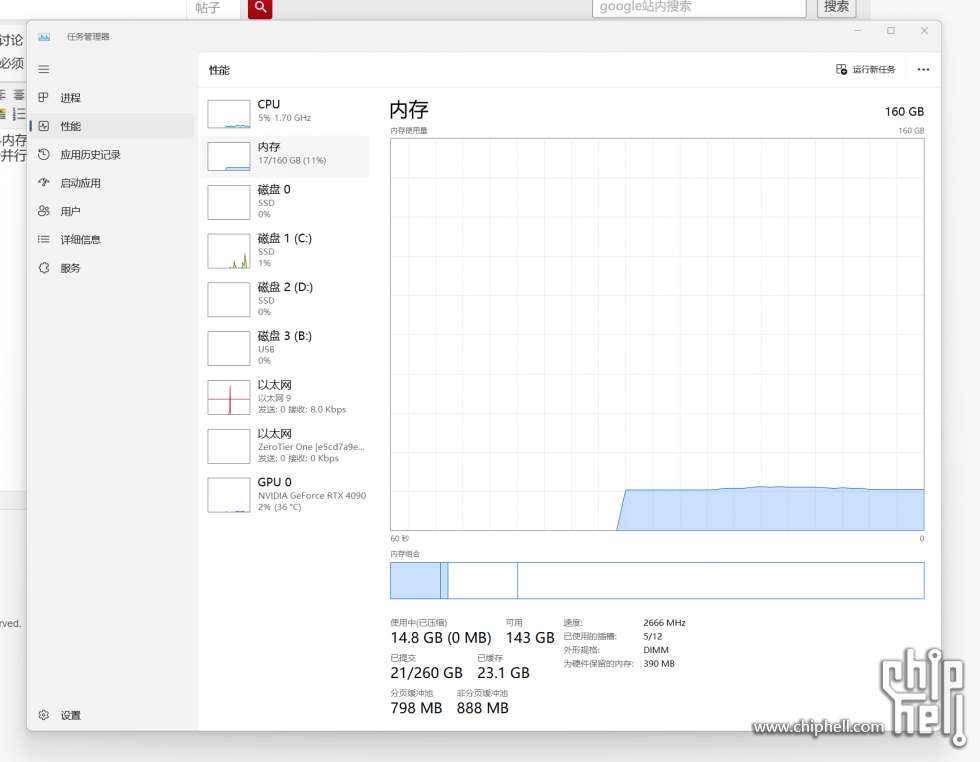This screenshot has width=980, height=762.
Task: Select the CPU performance graph thumbnail
Action: [x=229, y=114]
